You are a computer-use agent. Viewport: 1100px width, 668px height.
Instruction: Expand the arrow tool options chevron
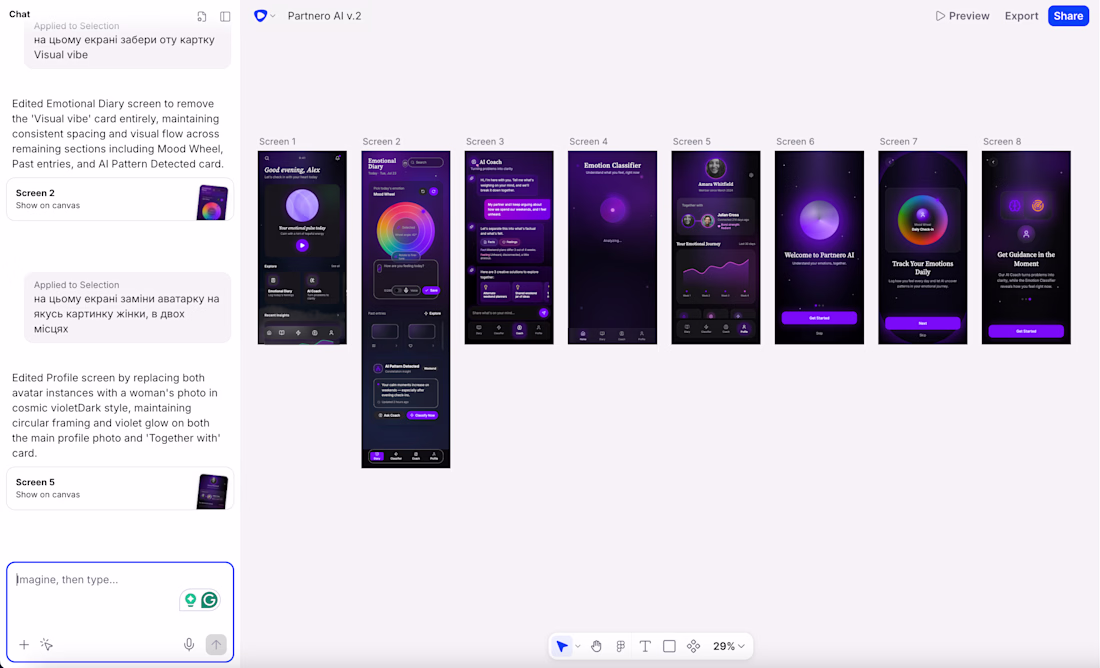[x=578, y=646]
